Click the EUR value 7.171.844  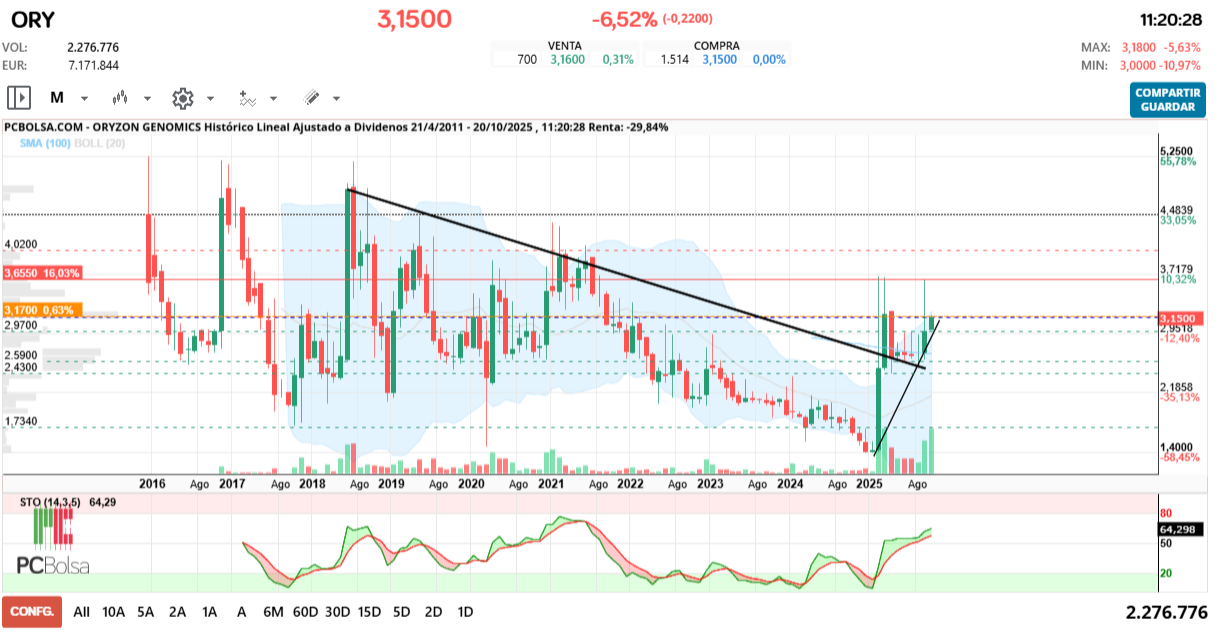pyautogui.click(x=93, y=65)
